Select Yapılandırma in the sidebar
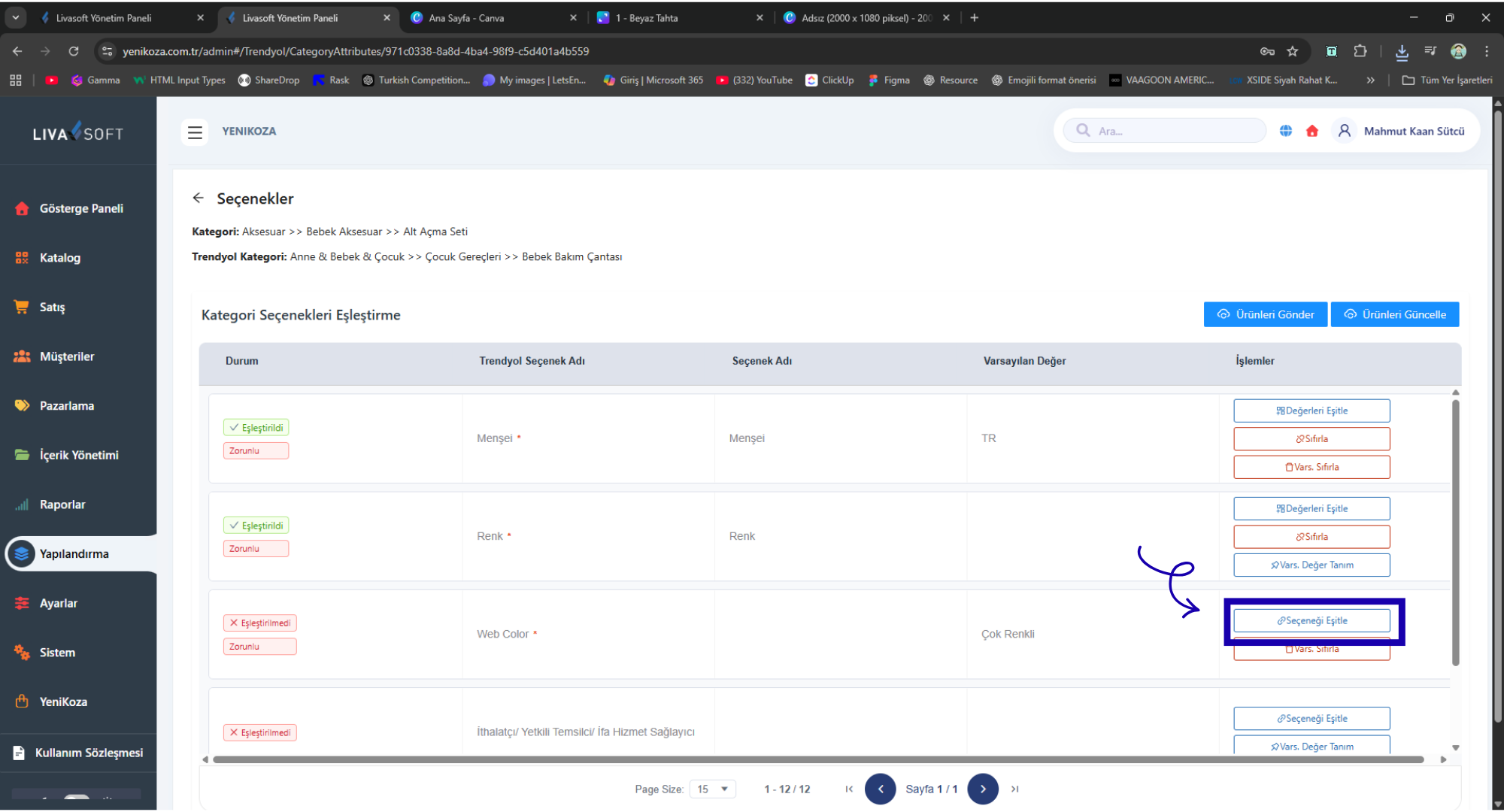1504x812 pixels. click(74, 554)
